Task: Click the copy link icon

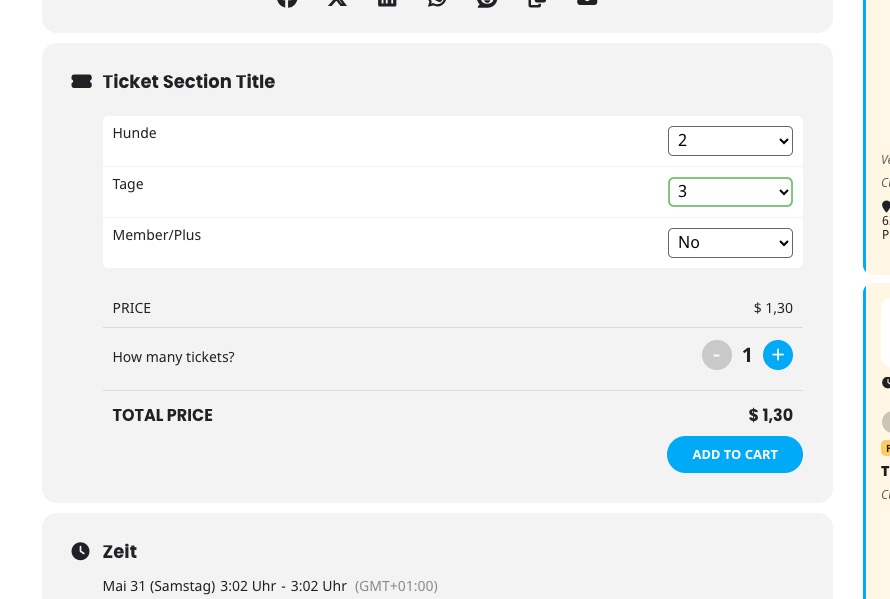Action: click(x=537, y=2)
